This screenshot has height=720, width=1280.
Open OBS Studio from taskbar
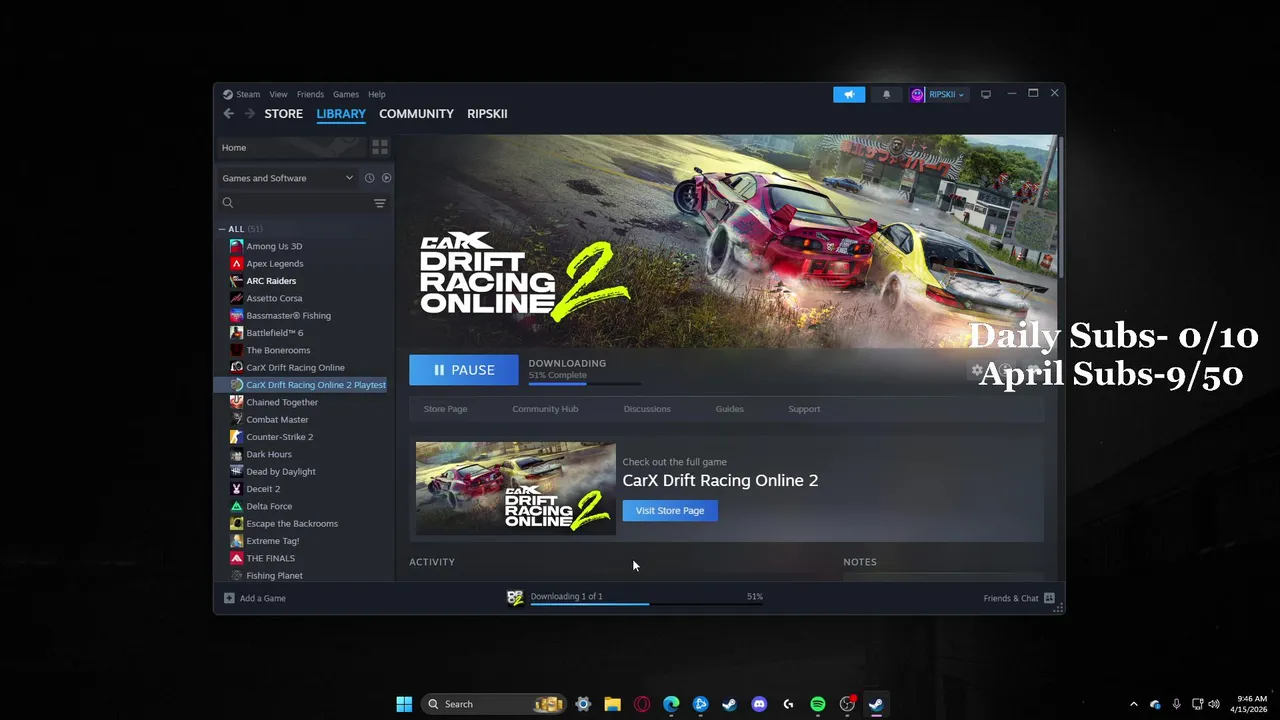pyautogui.click(x=847, y=704)
